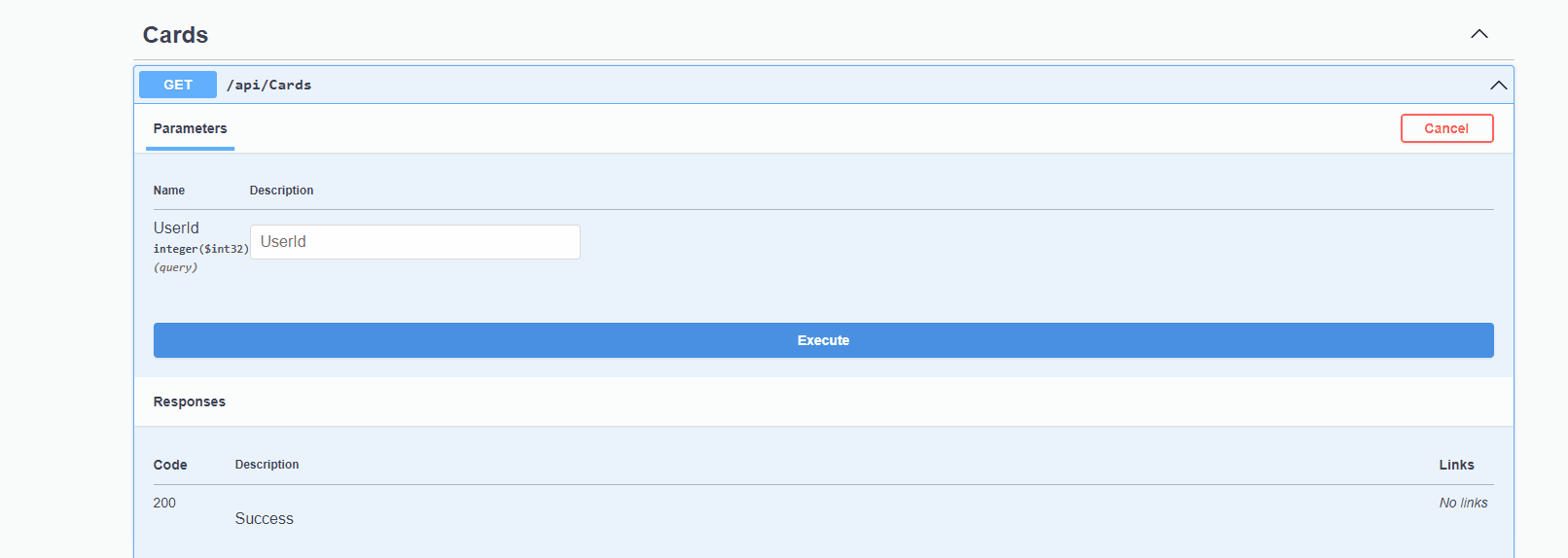Click the 200 response code

164,503
